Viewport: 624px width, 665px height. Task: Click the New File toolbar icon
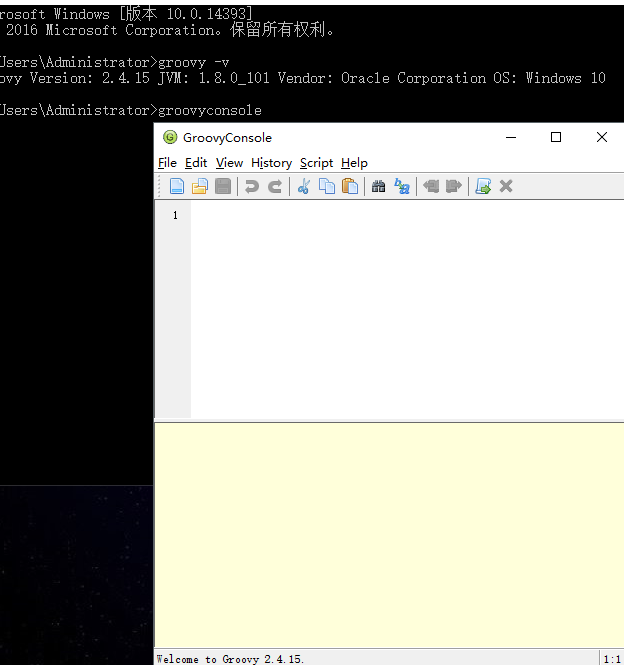click(x=177, y=186)
